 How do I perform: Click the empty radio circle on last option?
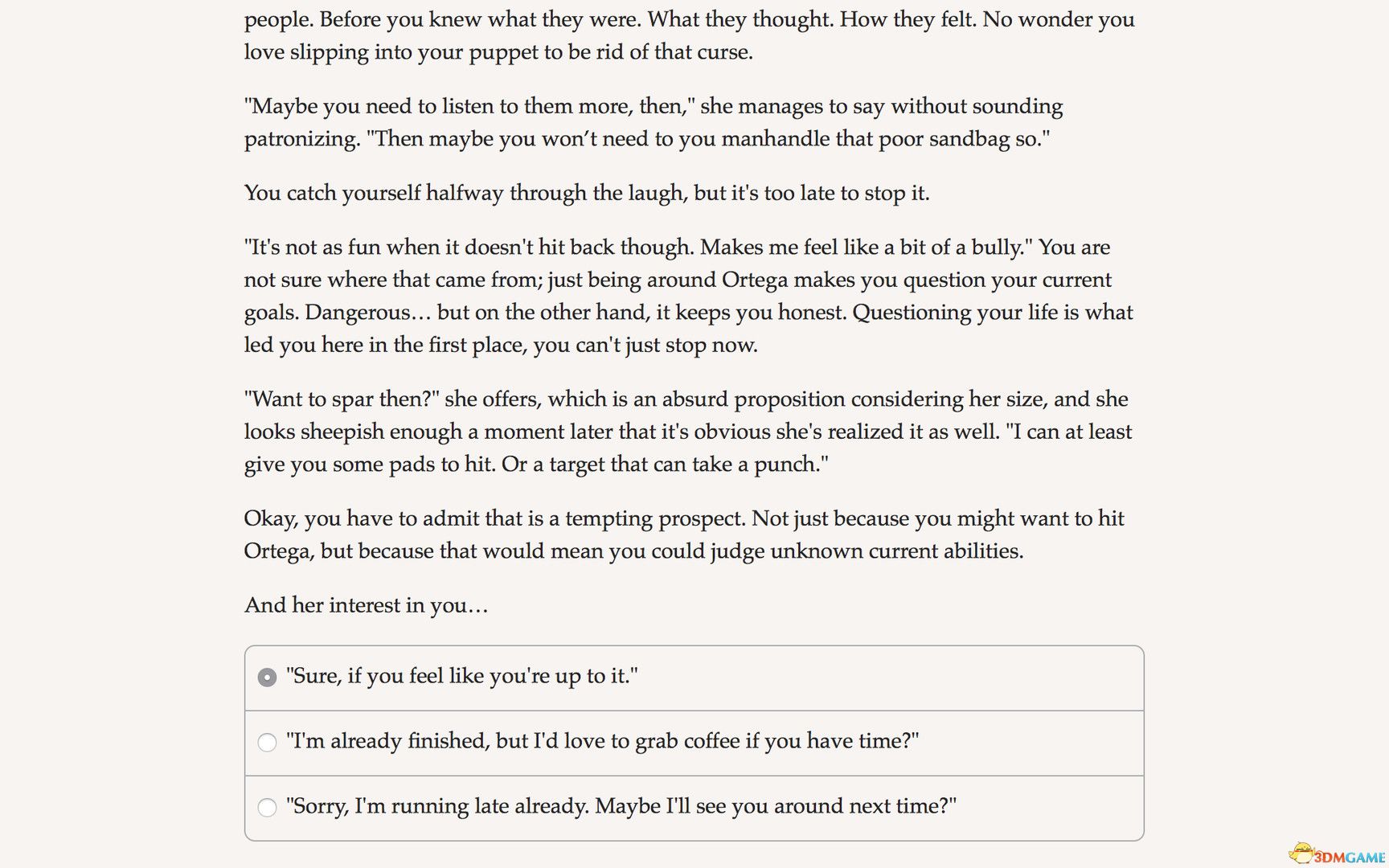267,807
